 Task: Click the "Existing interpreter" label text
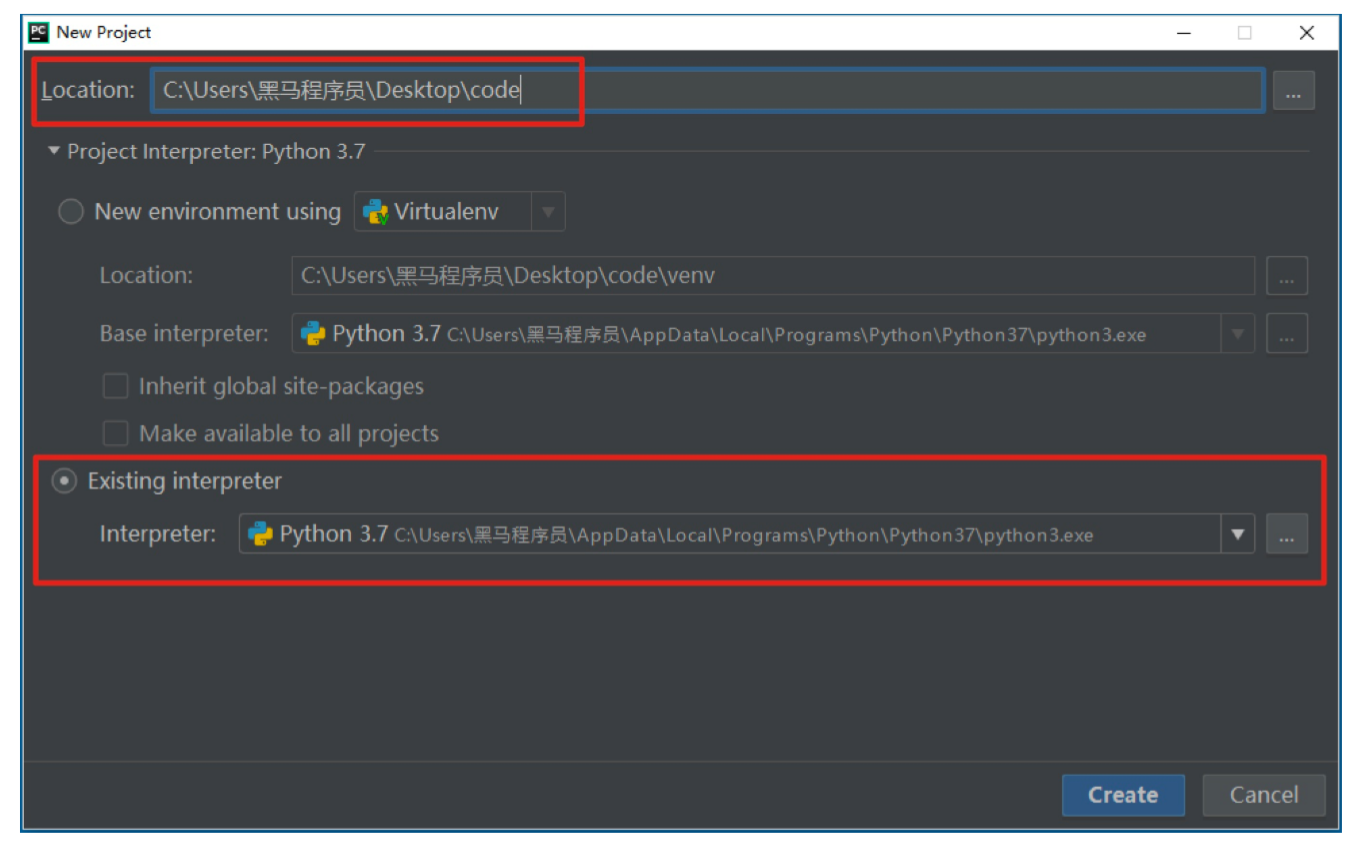(185, 481)
